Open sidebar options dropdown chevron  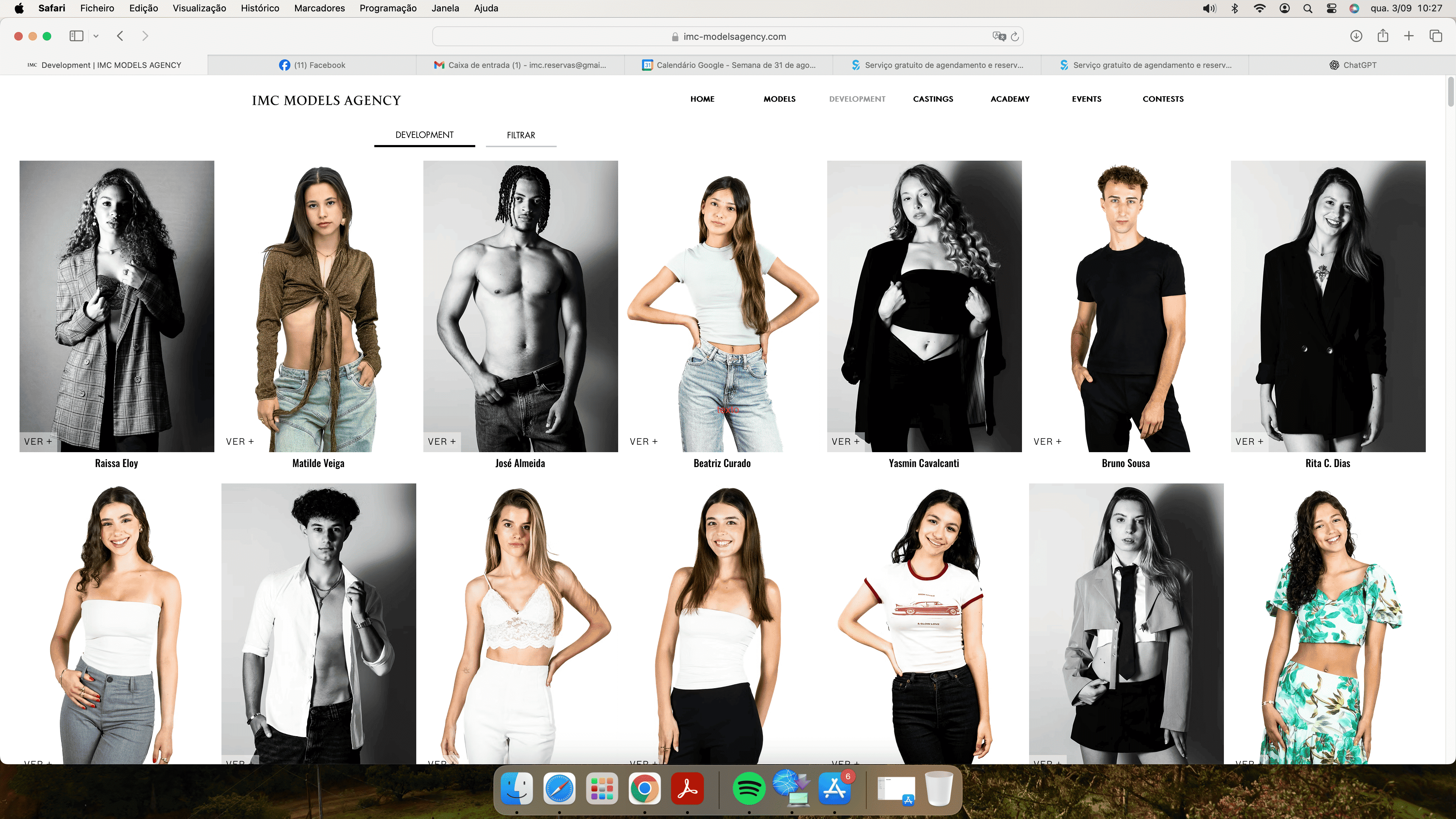(x=96, y=36)
